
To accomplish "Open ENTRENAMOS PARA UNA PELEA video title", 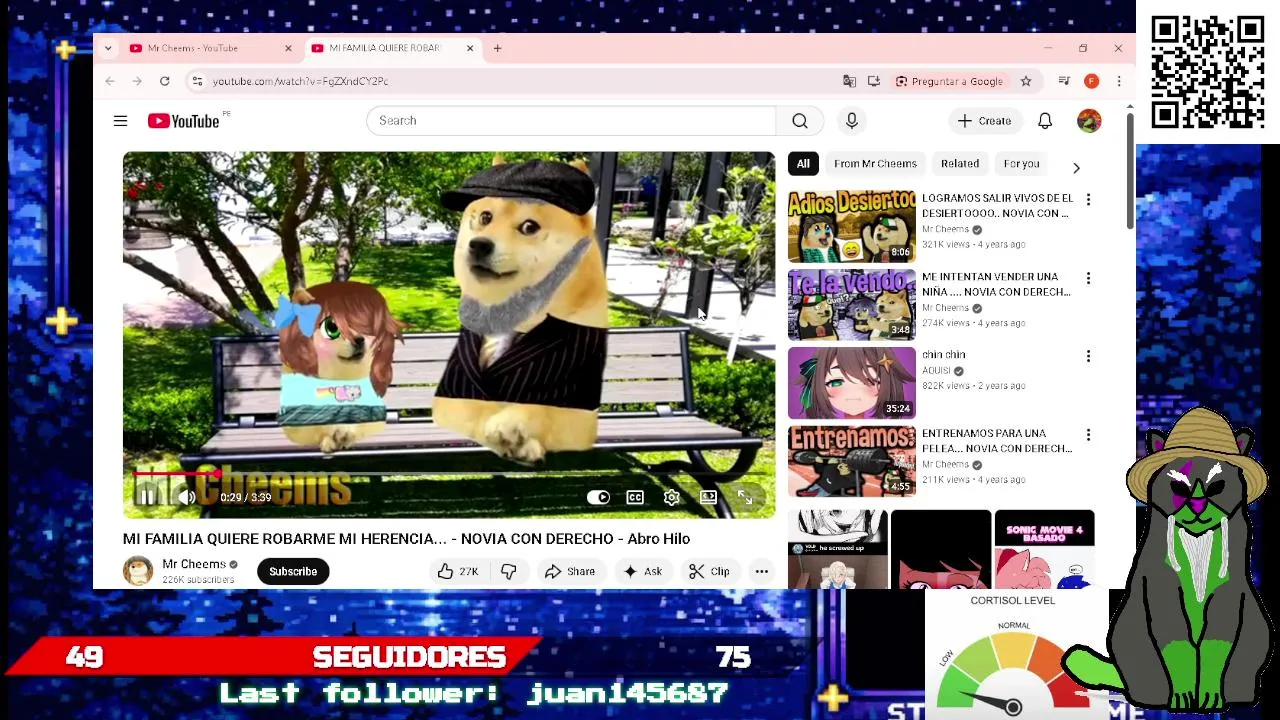I will [997, 441].
